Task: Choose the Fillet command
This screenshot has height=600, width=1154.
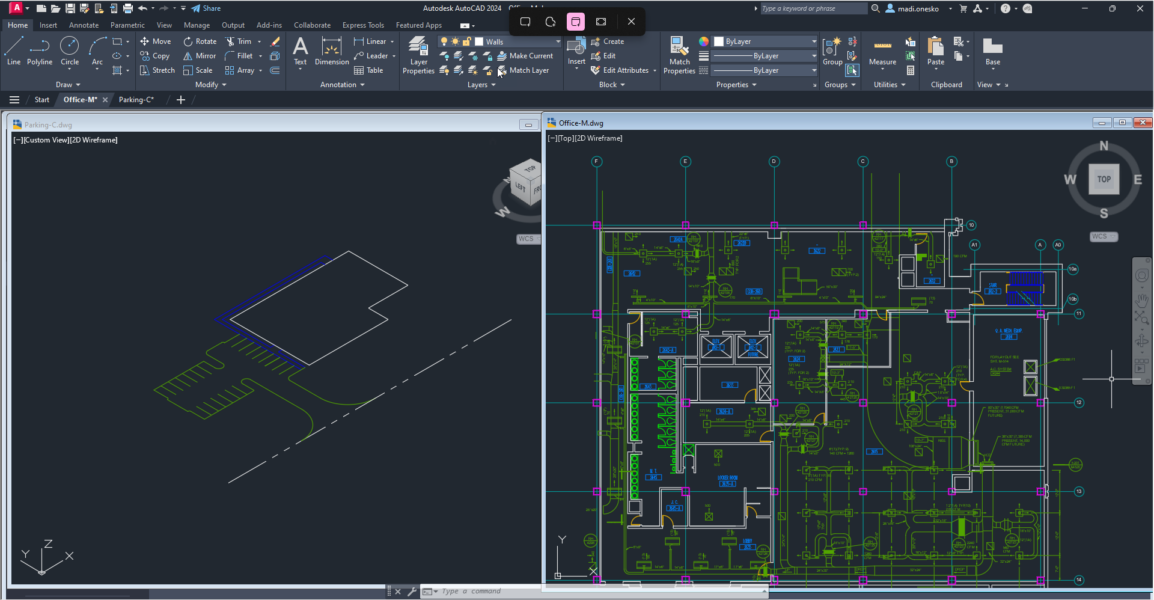Action: pos(238,56)
